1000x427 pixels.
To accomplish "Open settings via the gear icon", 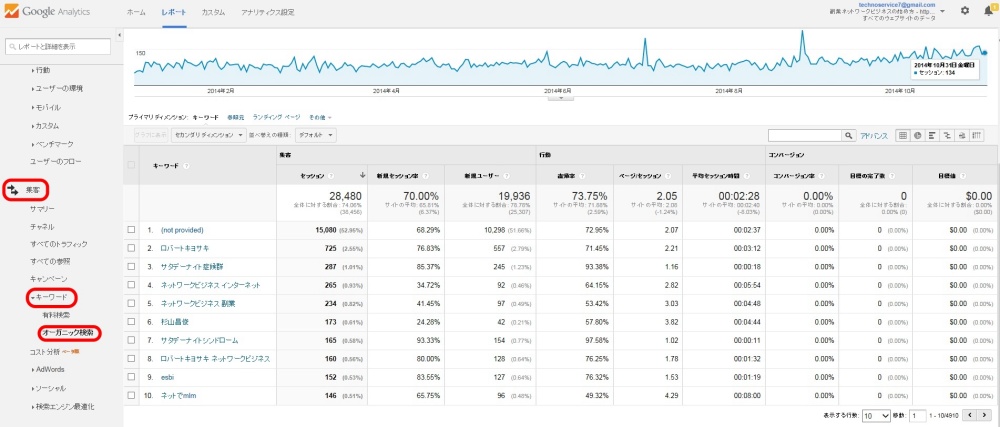I will click(965, 11).
